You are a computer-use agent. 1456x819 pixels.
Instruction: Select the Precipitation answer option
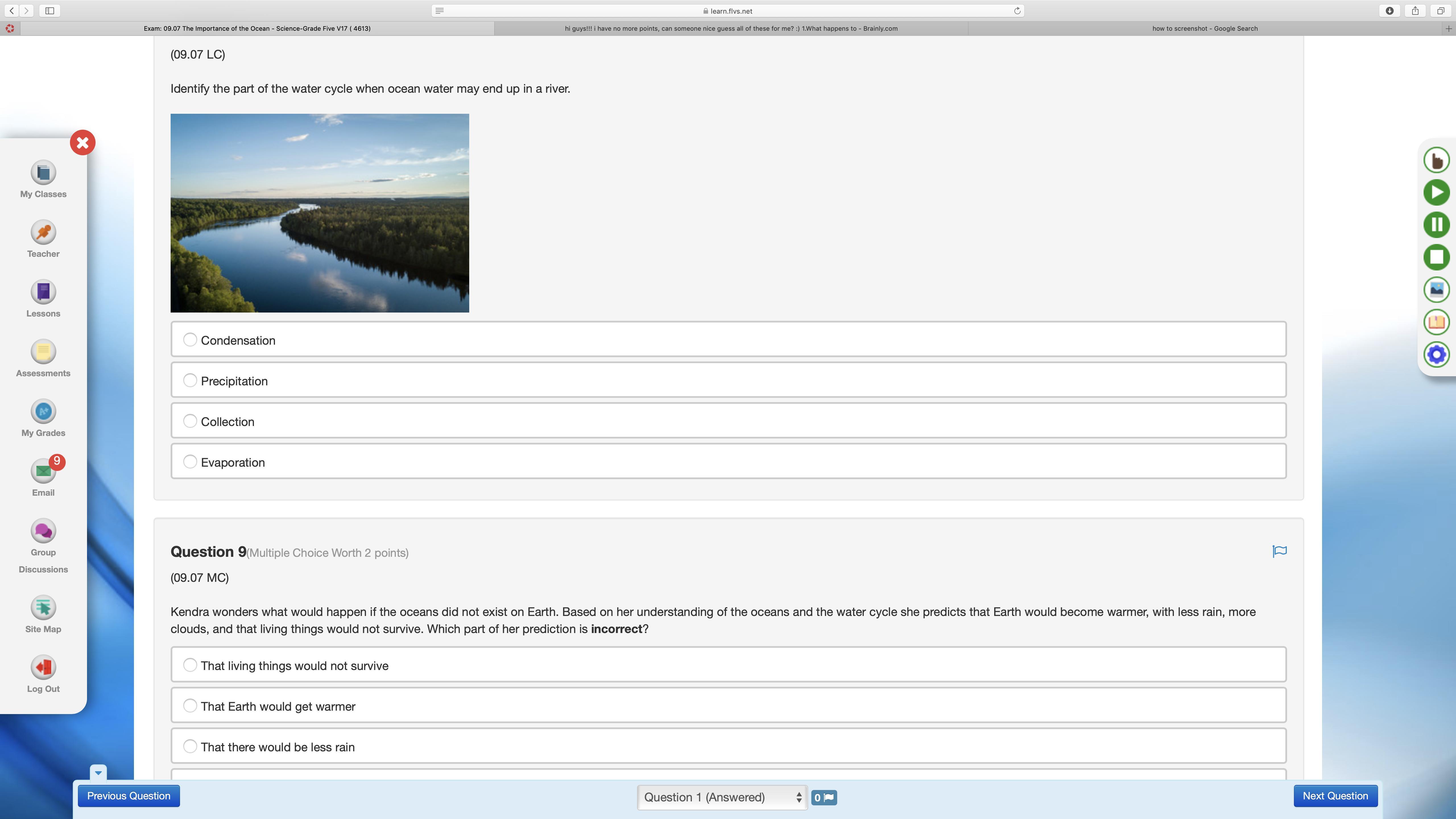[191, 381]
